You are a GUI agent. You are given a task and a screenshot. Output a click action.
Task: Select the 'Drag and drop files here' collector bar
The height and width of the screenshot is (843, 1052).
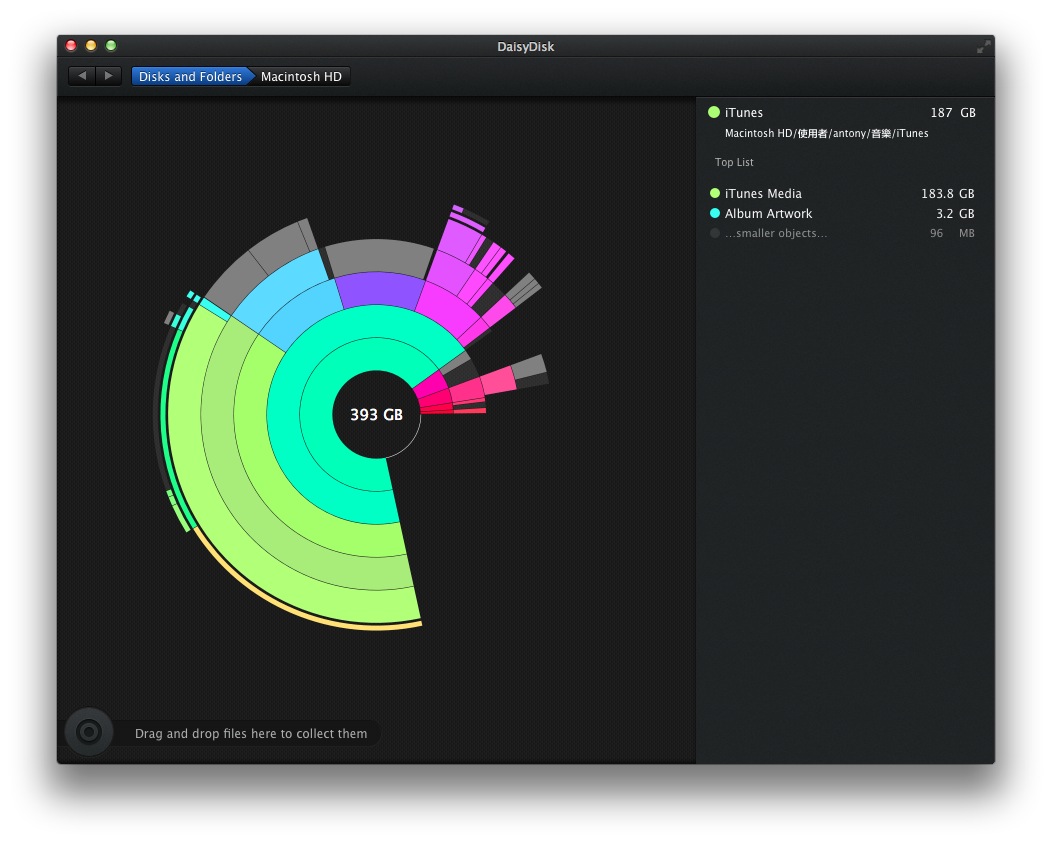point(250,734)
